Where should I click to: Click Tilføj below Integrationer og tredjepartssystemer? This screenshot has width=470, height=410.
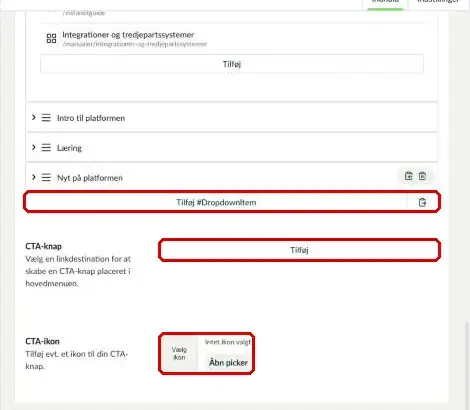(x=232, y=64)
